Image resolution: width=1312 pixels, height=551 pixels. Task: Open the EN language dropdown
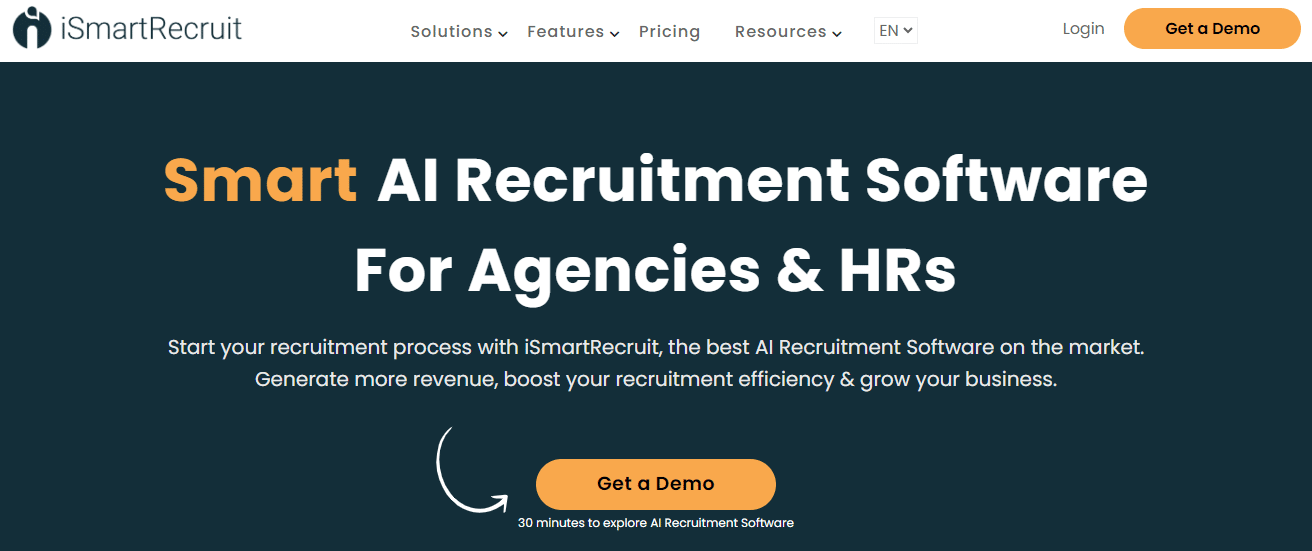click(x=895, y=31)
